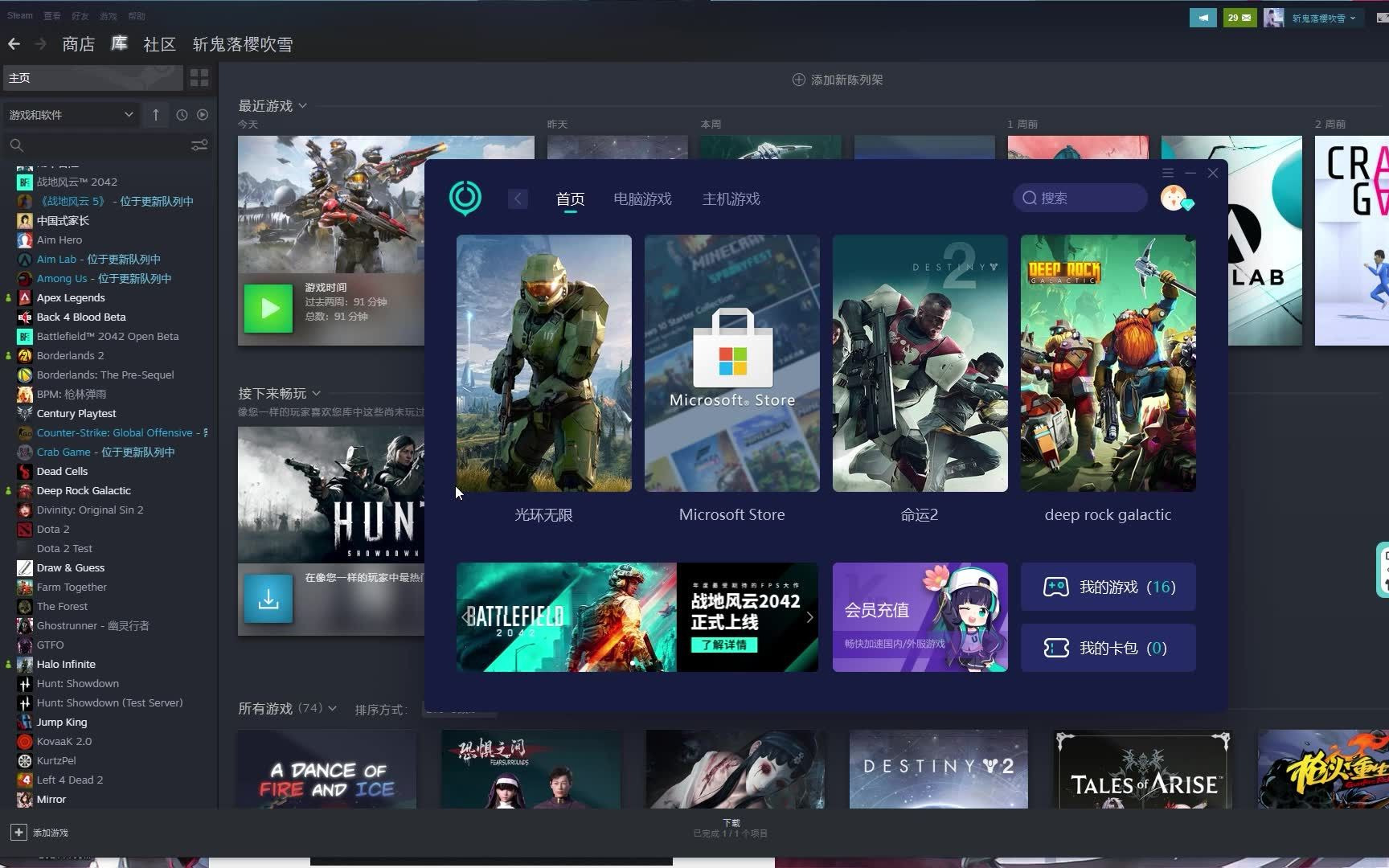This screenshot has width=1389, height=868.
Task: Open the 商店 tab in Steam
Action: (x=79, y=44)
